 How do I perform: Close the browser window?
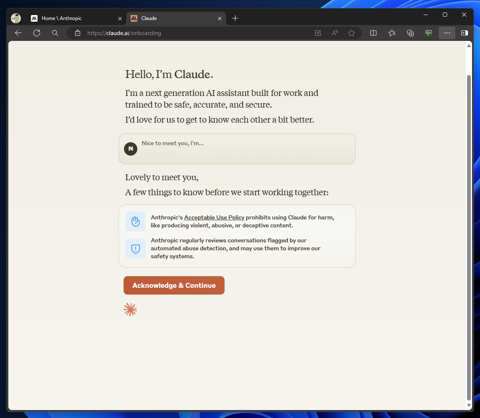coord(464,15)
